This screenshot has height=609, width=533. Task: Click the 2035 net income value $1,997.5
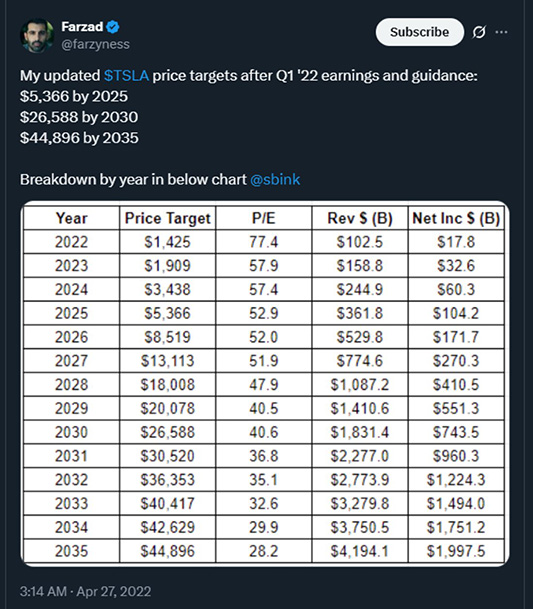456,551
